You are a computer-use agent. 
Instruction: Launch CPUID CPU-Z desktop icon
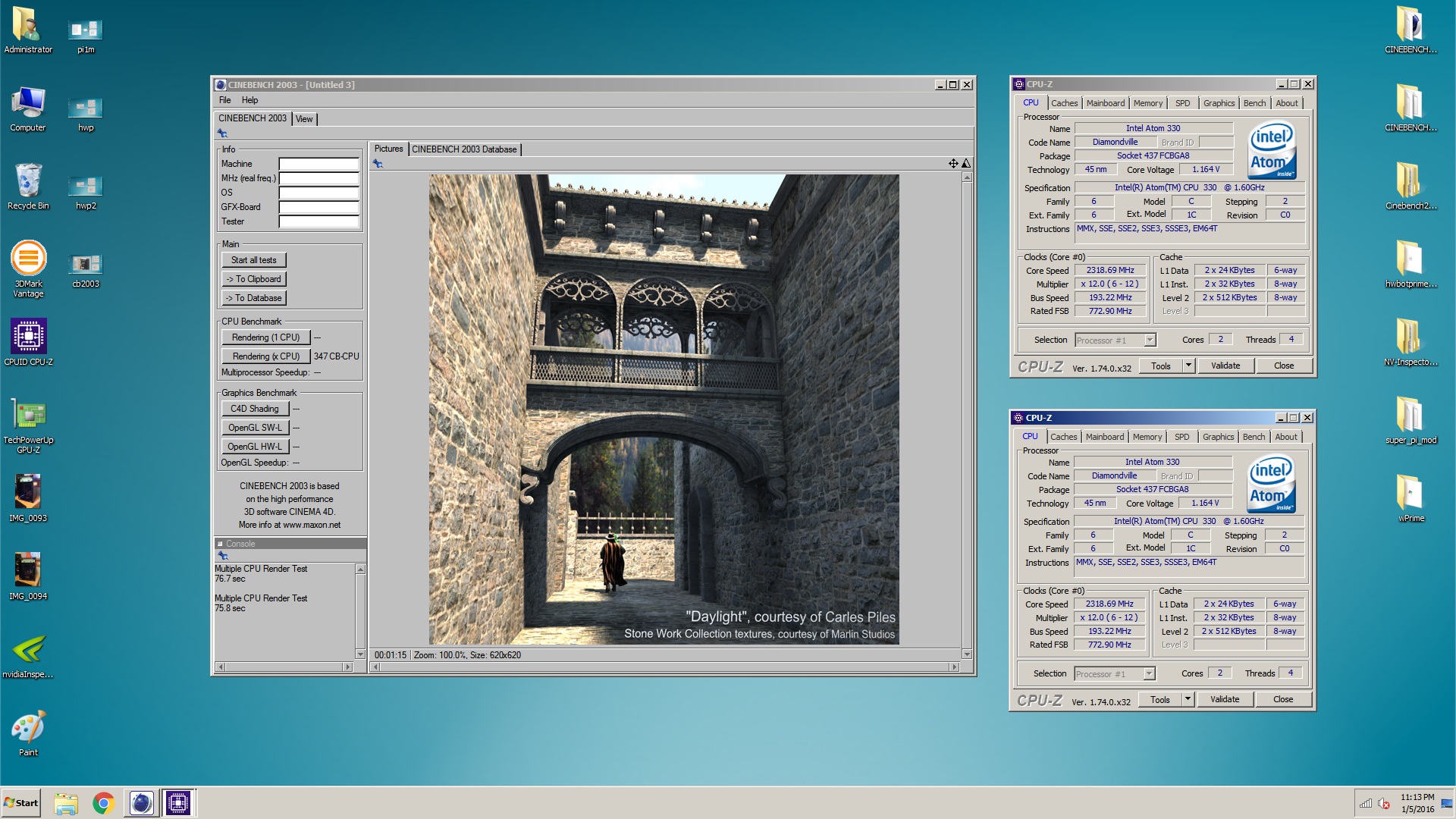[28, 342]
